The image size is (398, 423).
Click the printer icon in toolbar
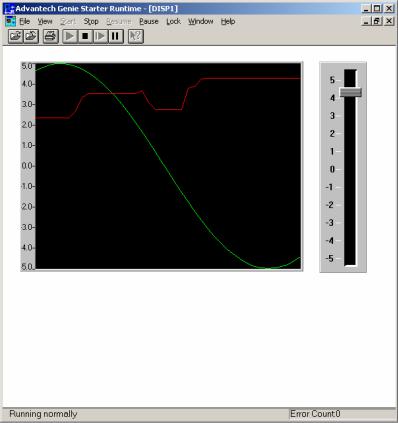(x=51, y=36)
